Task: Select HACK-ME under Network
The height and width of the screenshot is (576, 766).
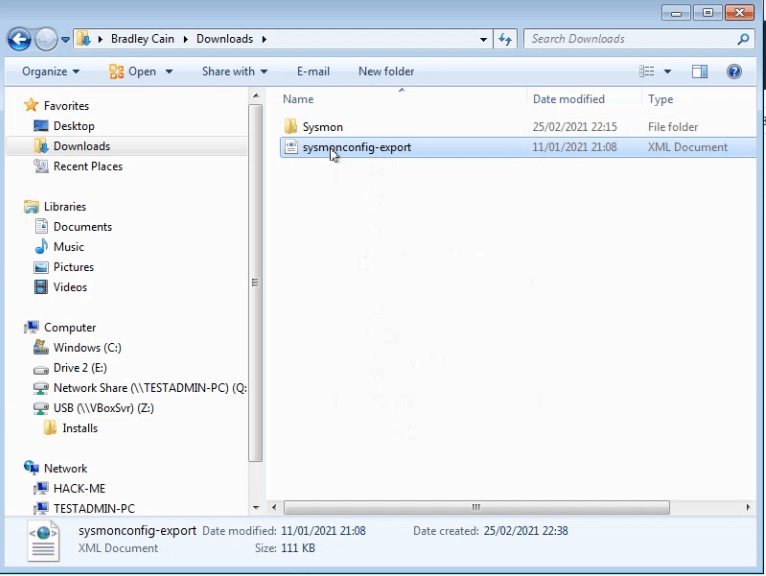Action: pos(79,489)
